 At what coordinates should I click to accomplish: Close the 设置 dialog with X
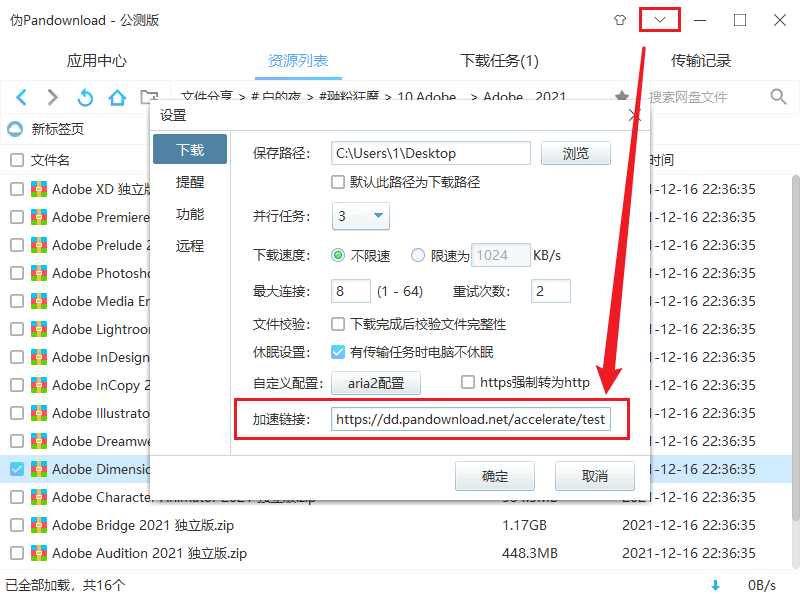[x=635, y=115]
